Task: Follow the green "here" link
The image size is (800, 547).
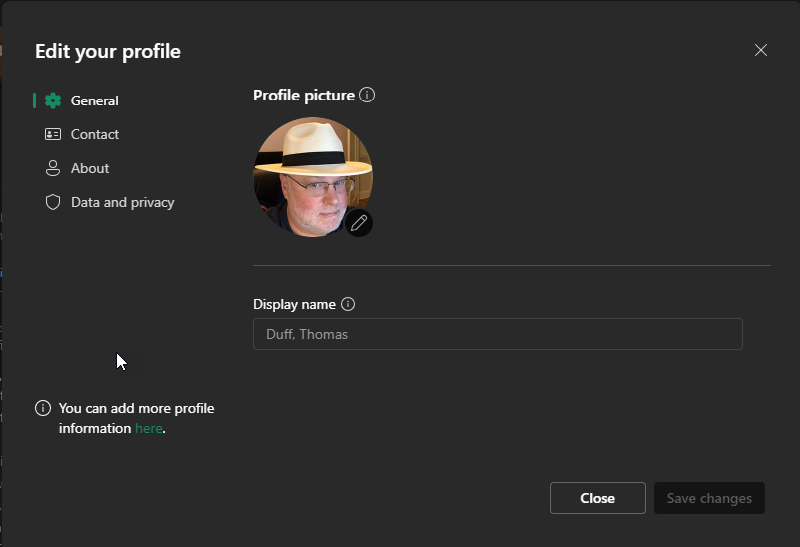Action: pos(148,428)
